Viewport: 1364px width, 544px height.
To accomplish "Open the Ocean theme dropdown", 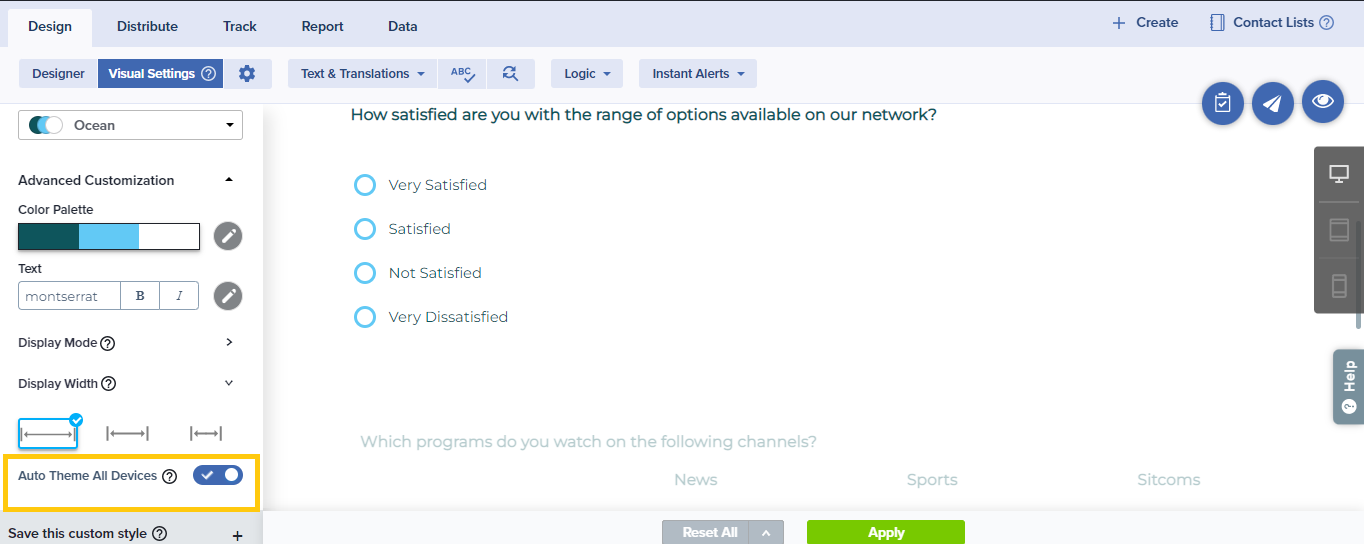I will (130, 125).
